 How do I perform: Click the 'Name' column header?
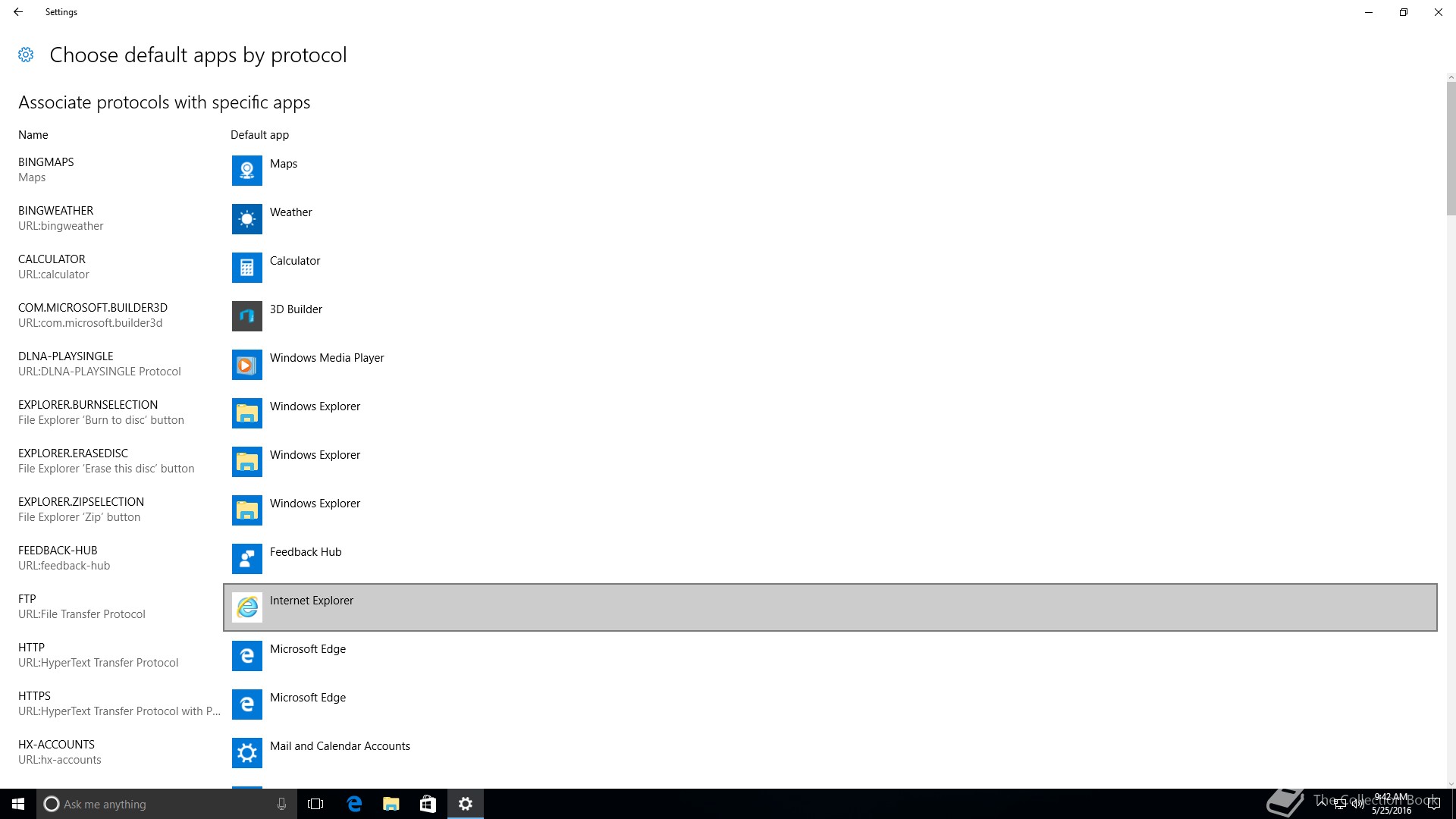[33, 135]
